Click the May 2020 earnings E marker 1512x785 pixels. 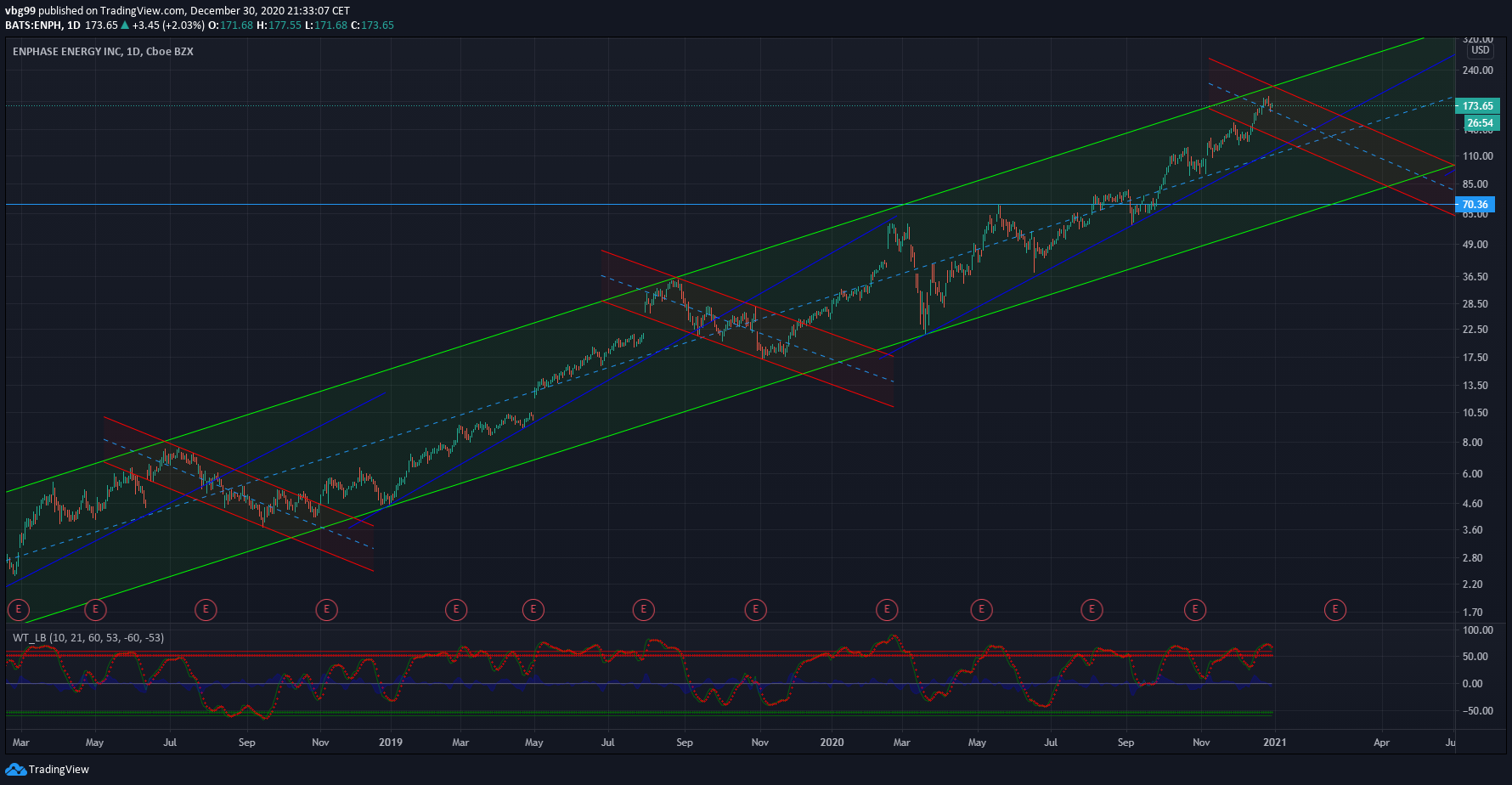[x=981, y=609]
